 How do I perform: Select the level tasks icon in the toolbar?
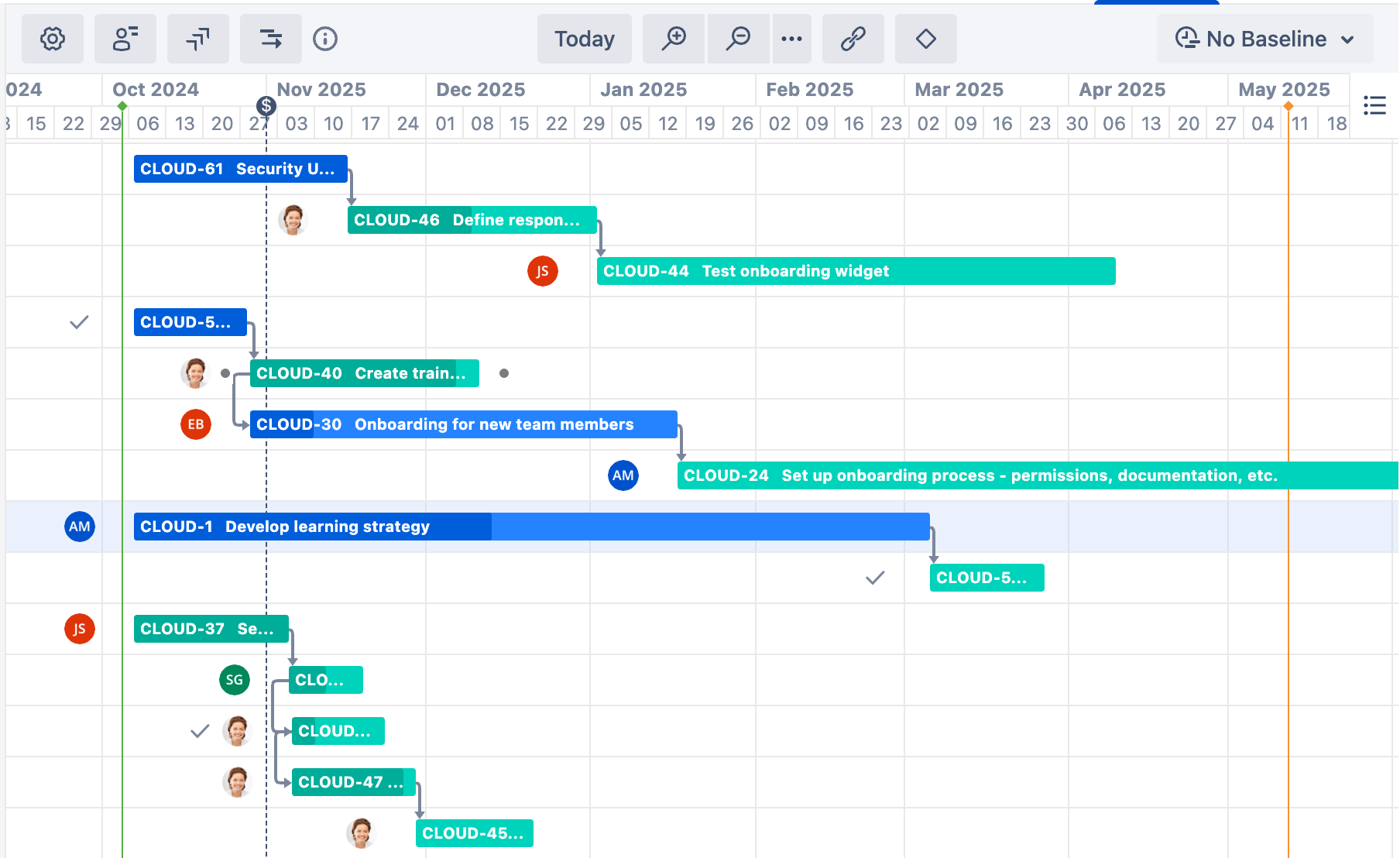point(198,39)
